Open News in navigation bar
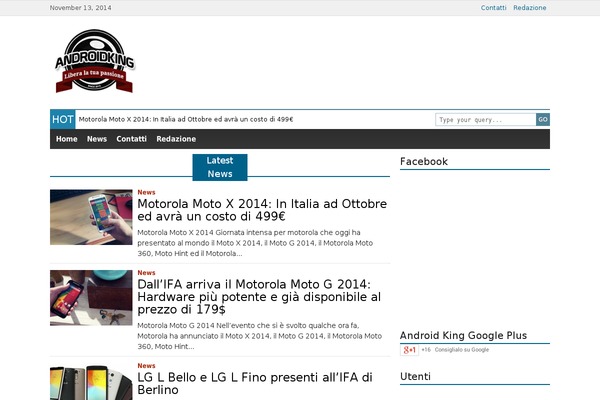Screen dimensions: 600x400 (x=97, y=139)
